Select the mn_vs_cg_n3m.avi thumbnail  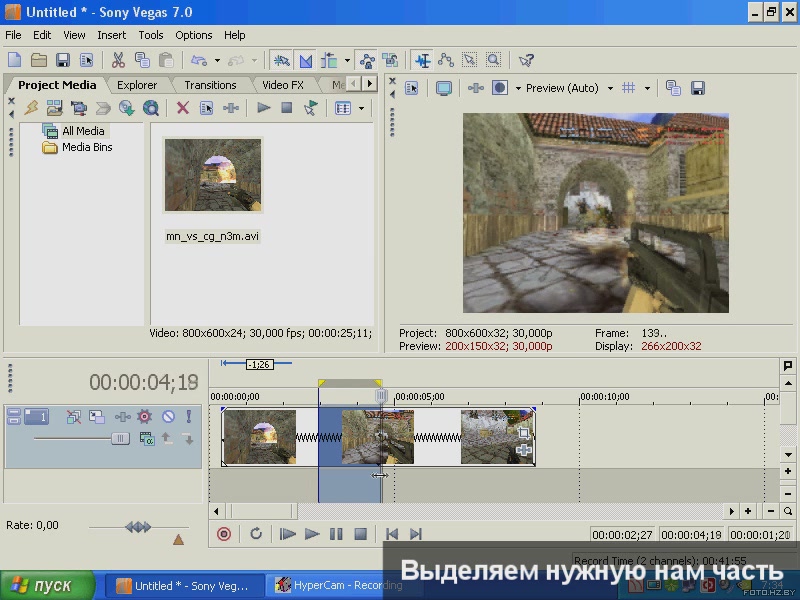coord(213,175)
